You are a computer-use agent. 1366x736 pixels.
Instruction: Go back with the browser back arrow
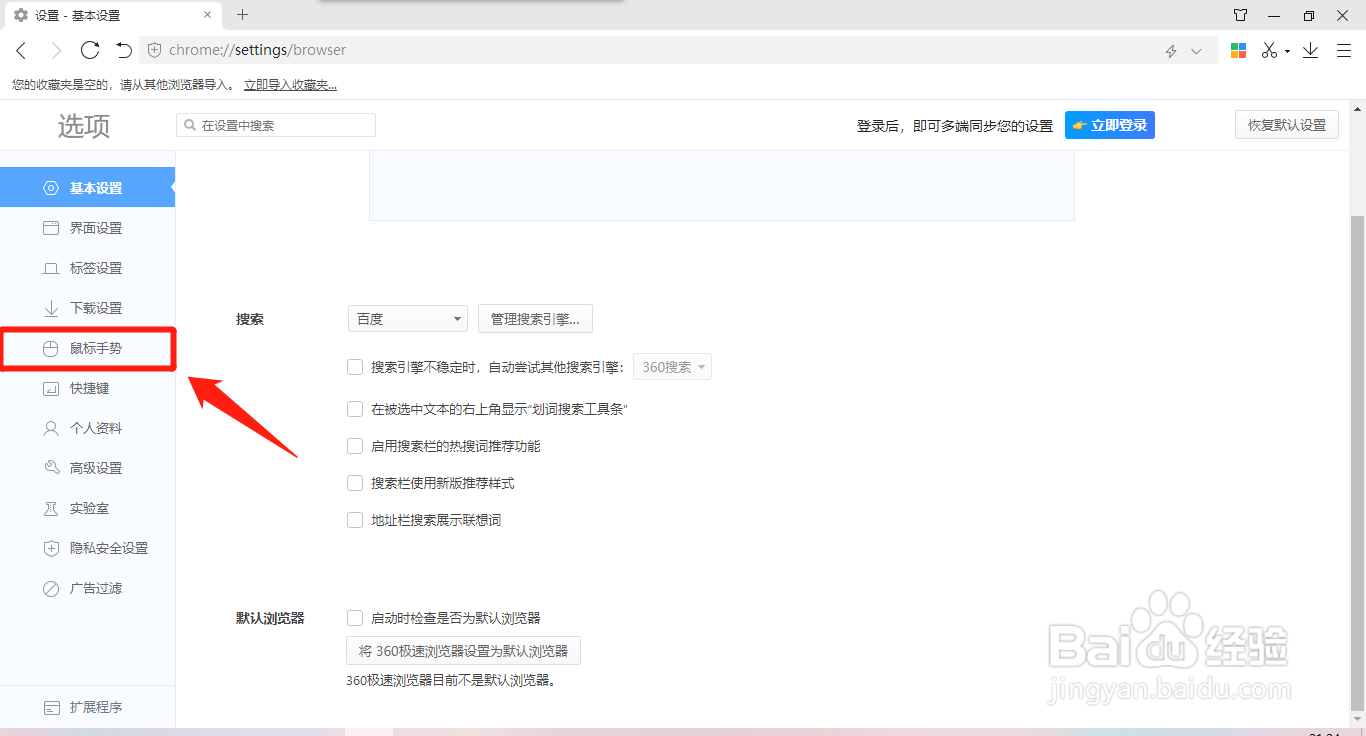pos(21,50)
